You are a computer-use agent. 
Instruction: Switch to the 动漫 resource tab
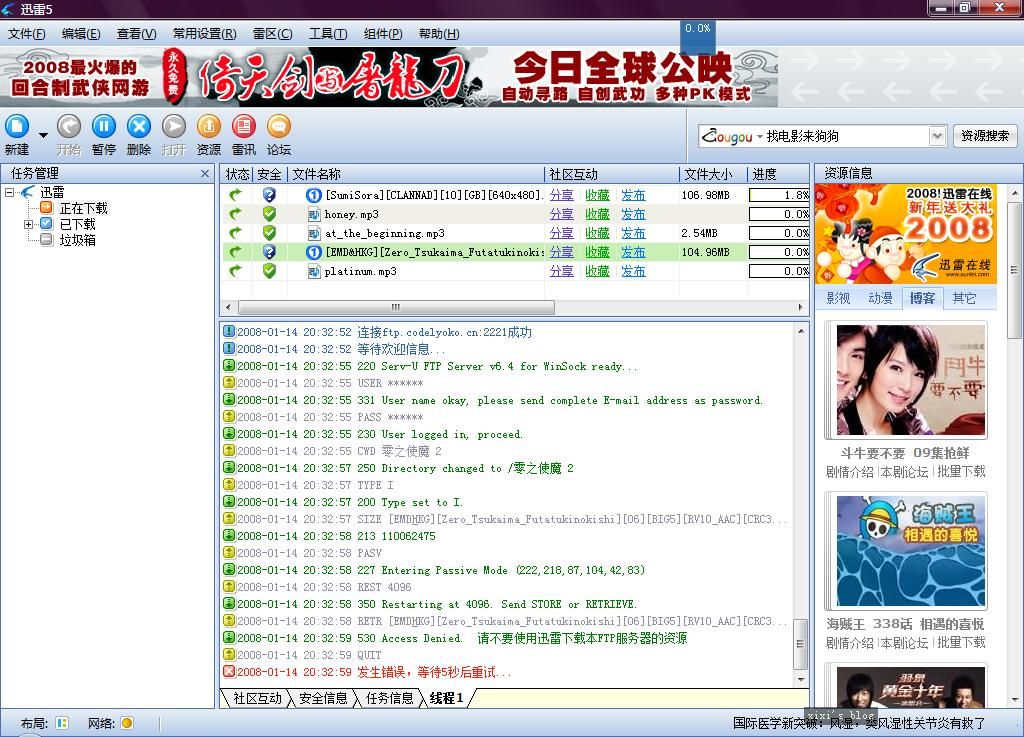(880, 298)
